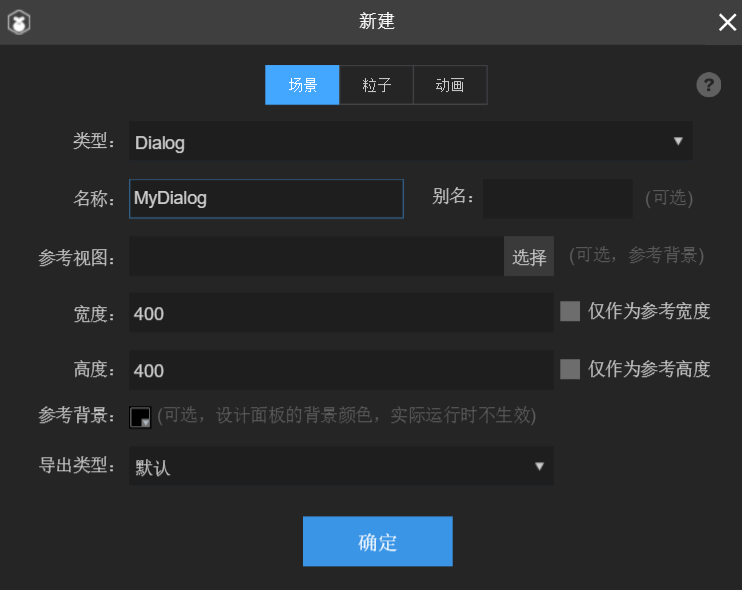This screenshot has height=590, width=742.
Task: Open help via question mark icon
Action: (708, 85)
